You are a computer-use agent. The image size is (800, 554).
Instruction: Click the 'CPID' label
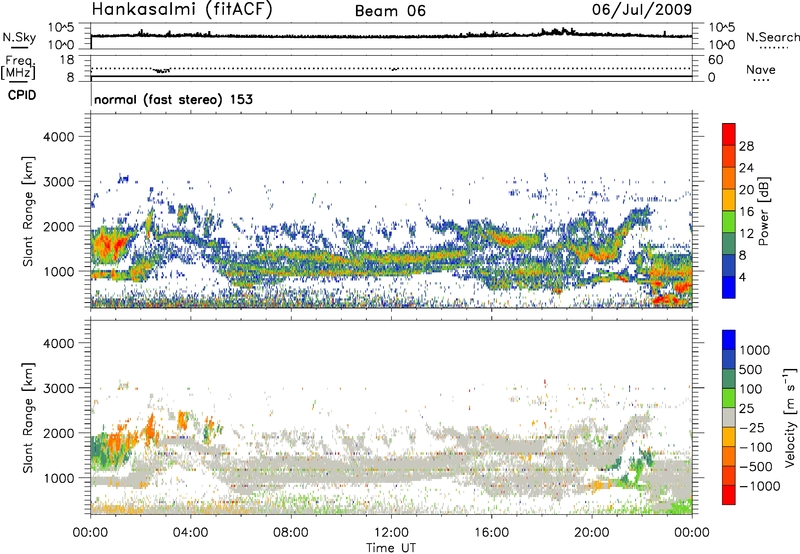(x=22, y=95)
